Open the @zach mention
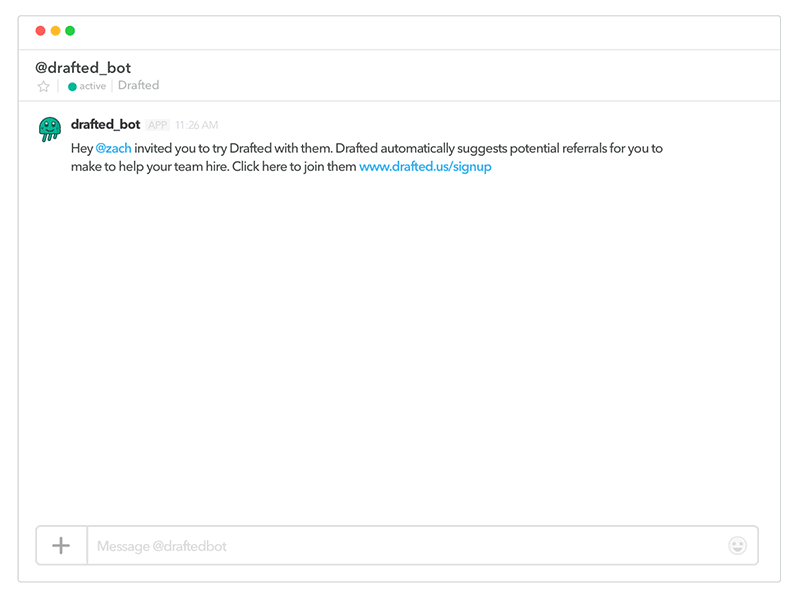The width and height of the screenshot is (800, 600). pyautogui.click(x=115, y=147)
